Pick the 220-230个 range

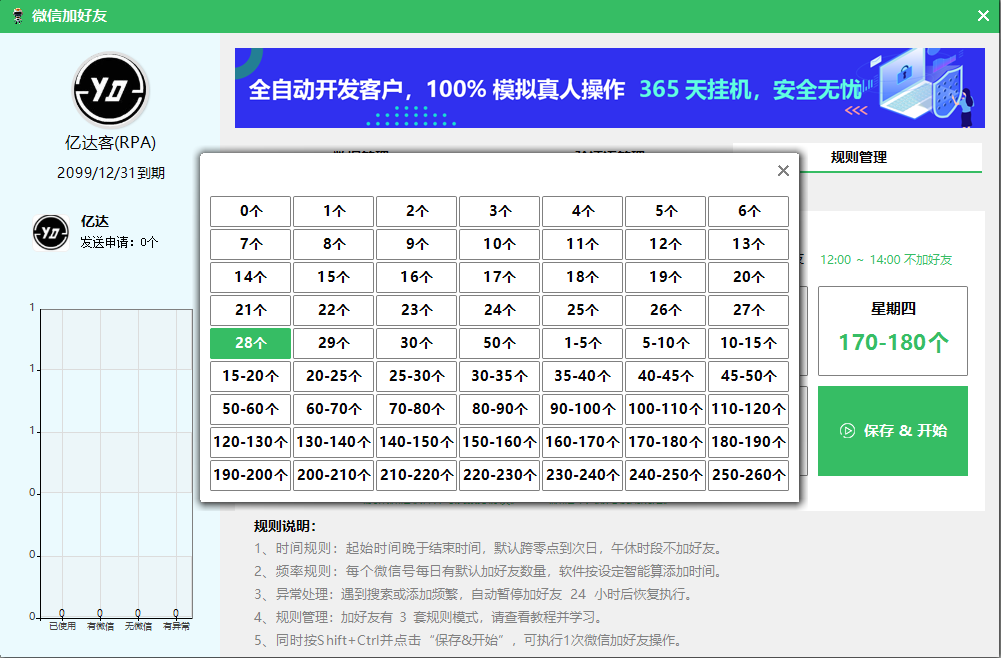499,475
